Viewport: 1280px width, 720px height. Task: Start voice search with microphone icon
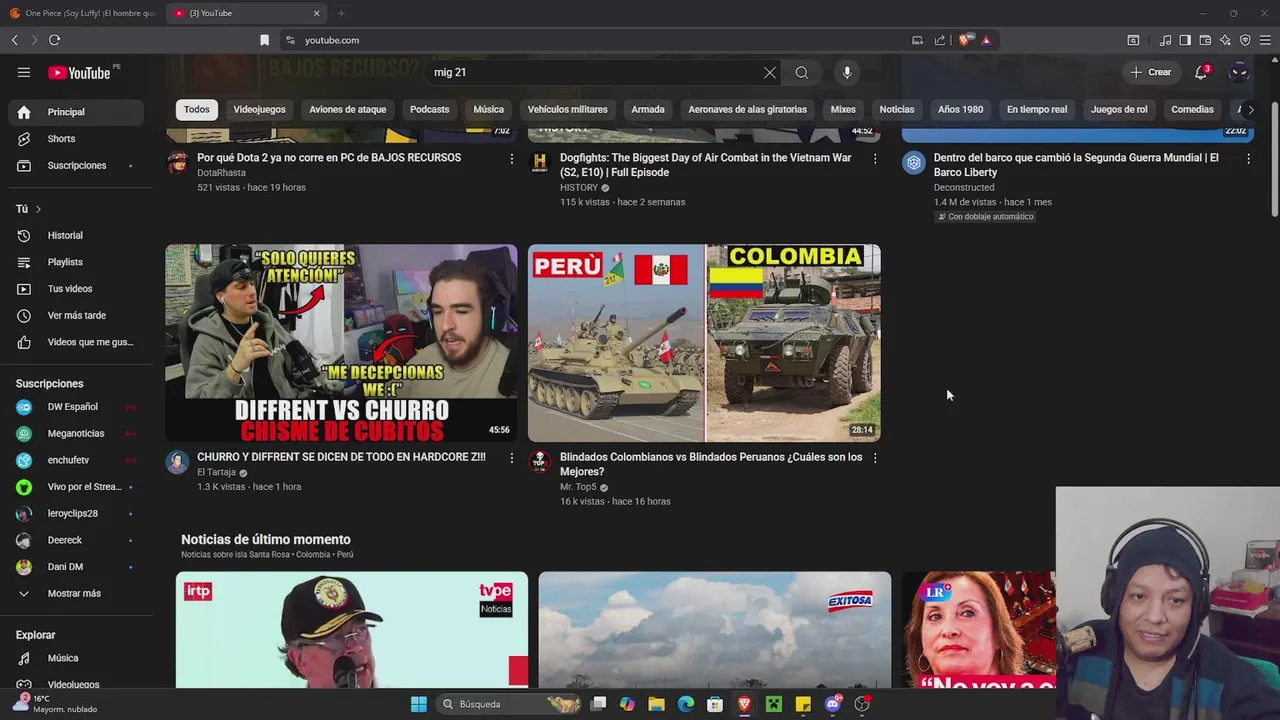(x=847, y=72)
